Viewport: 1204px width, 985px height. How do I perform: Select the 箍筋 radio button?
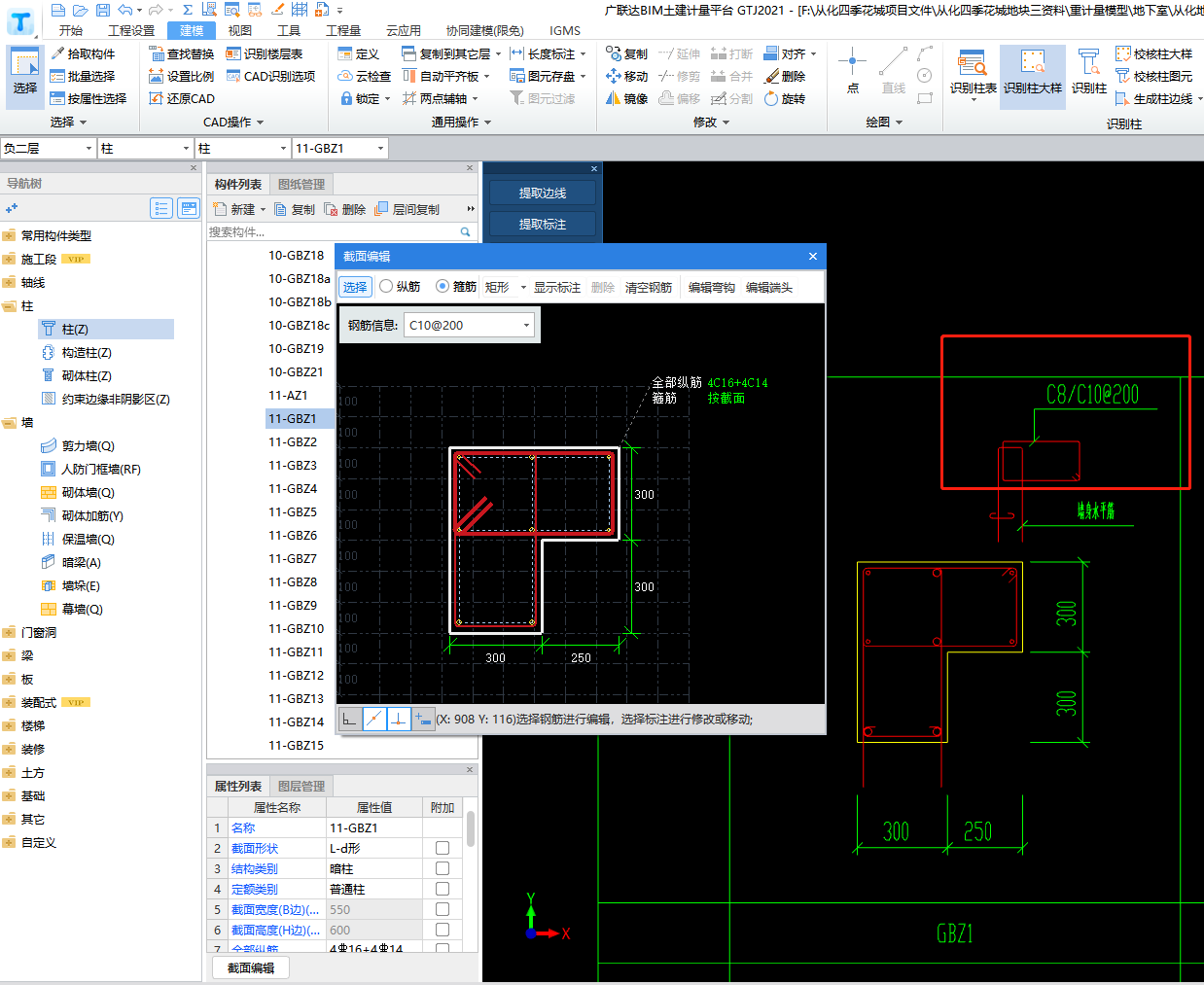tap(443, 286)
